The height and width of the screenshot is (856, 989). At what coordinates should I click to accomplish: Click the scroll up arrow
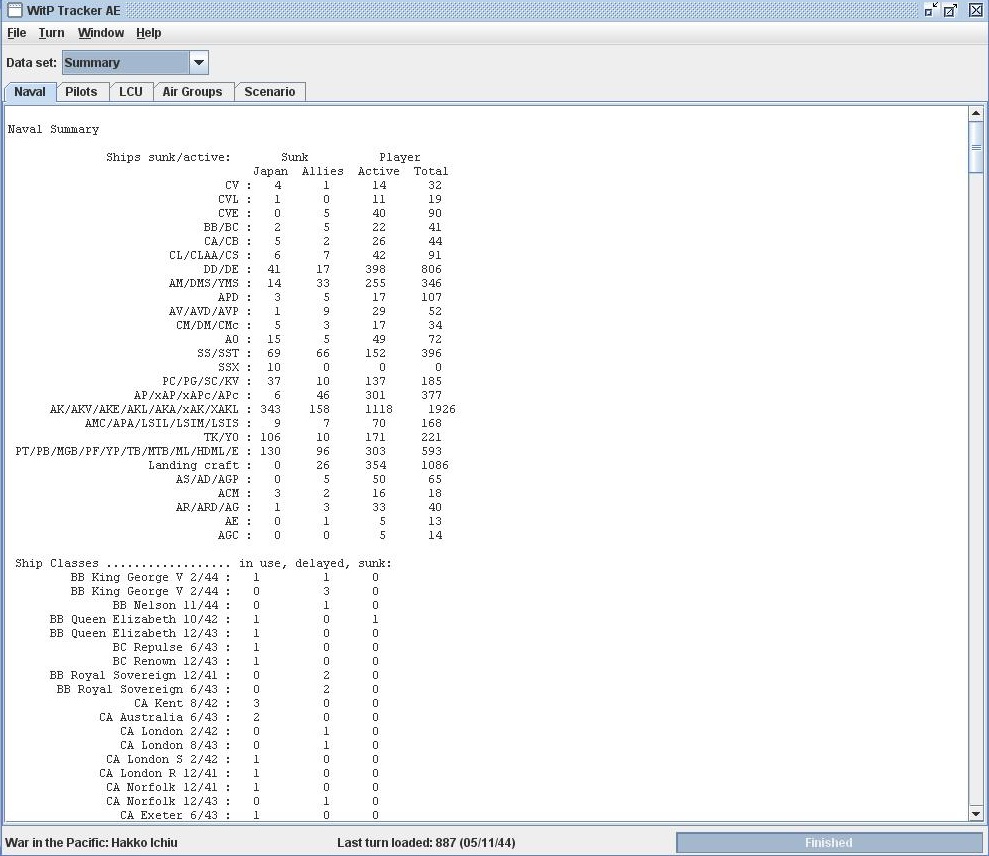tap(976, 114)
